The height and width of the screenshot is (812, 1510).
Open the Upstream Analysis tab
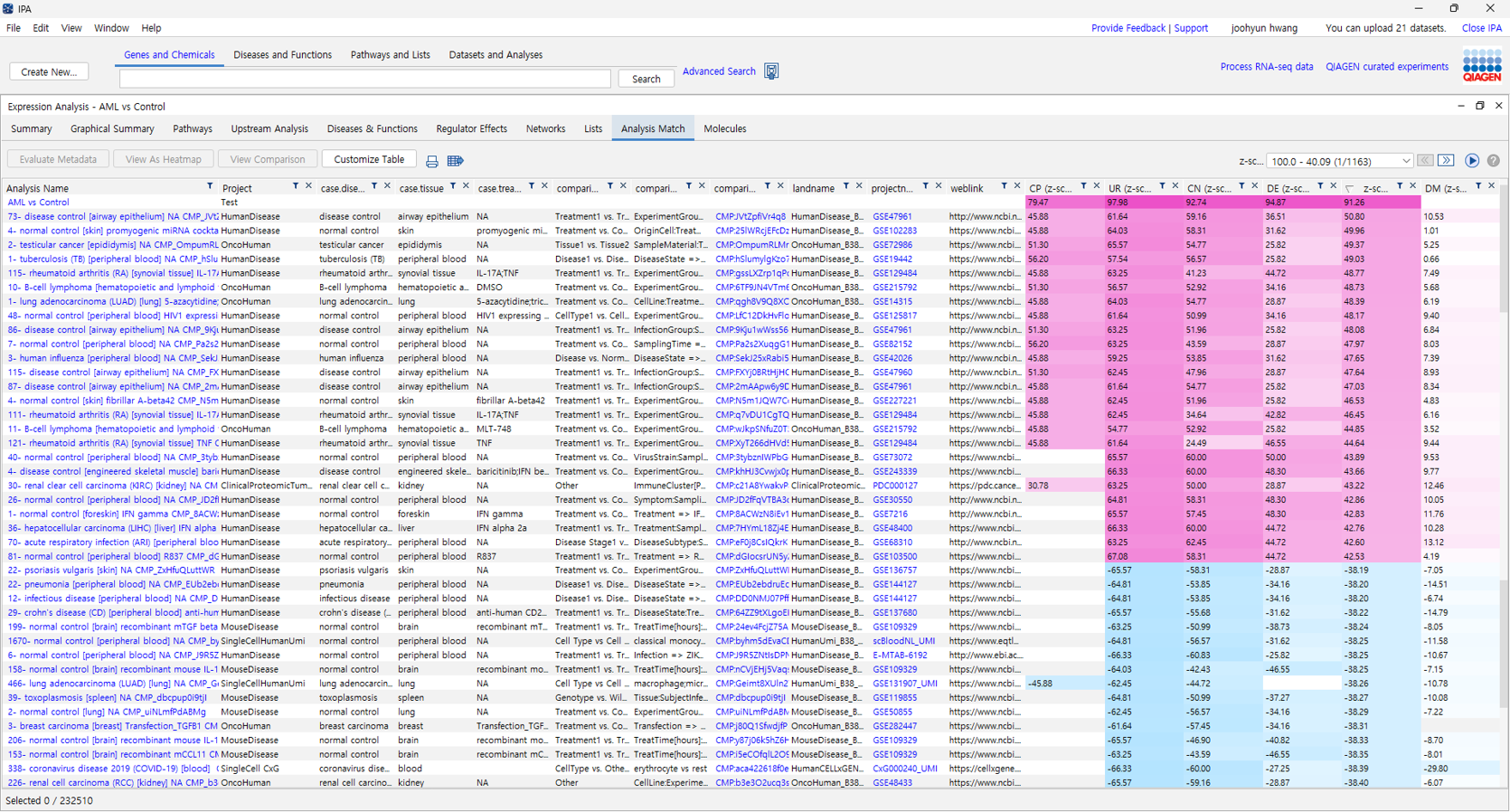(x=269, y=129)
